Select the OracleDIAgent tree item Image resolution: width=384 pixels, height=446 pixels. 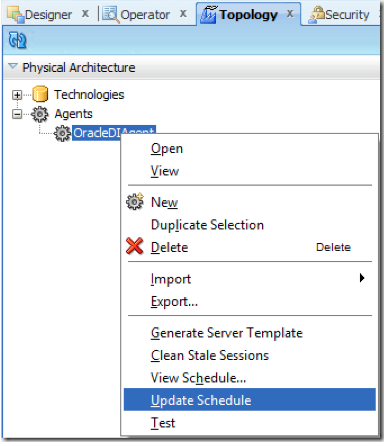pyautogui.click(x=114, y=133)
